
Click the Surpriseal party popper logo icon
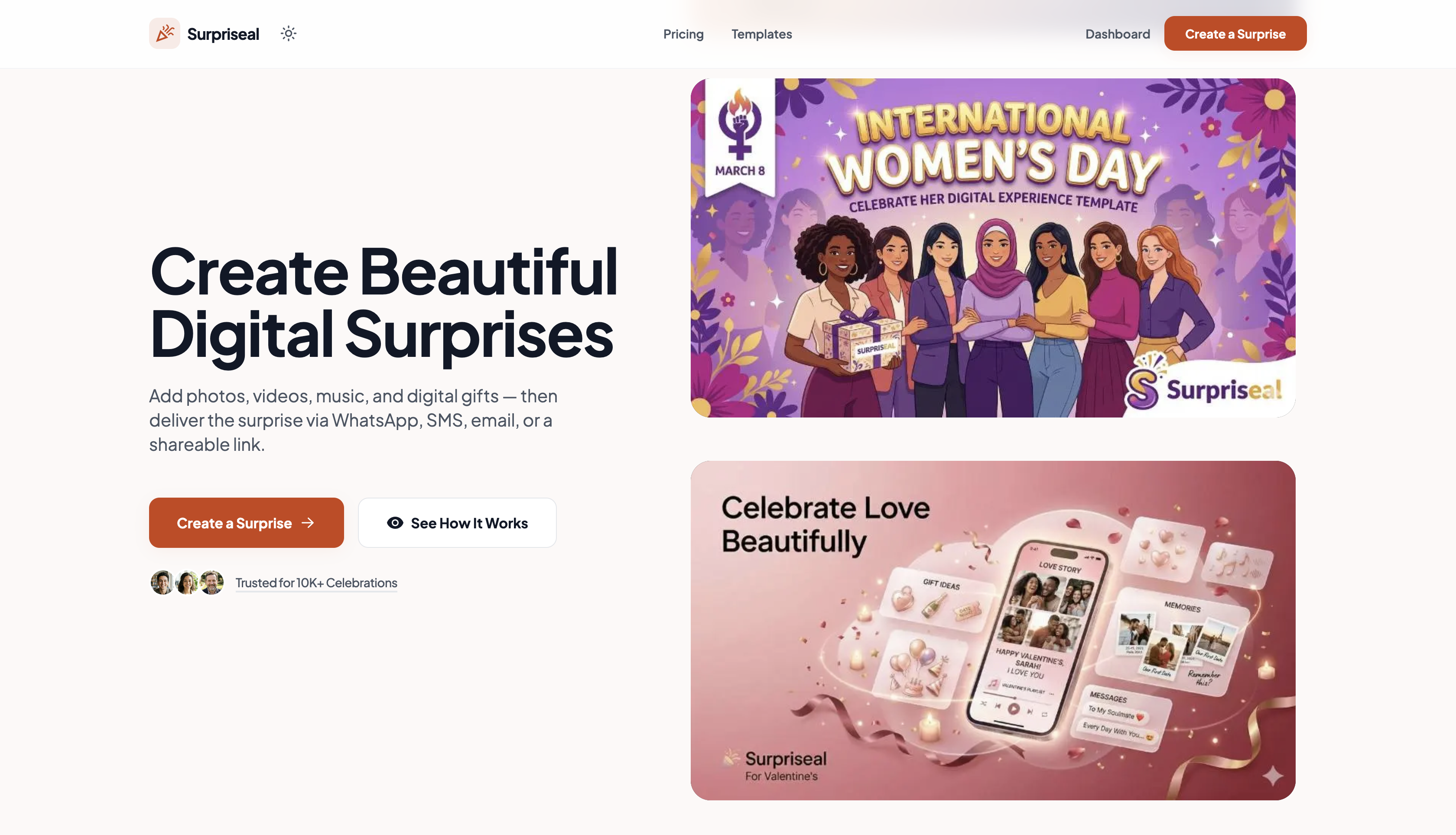(165, 33)
